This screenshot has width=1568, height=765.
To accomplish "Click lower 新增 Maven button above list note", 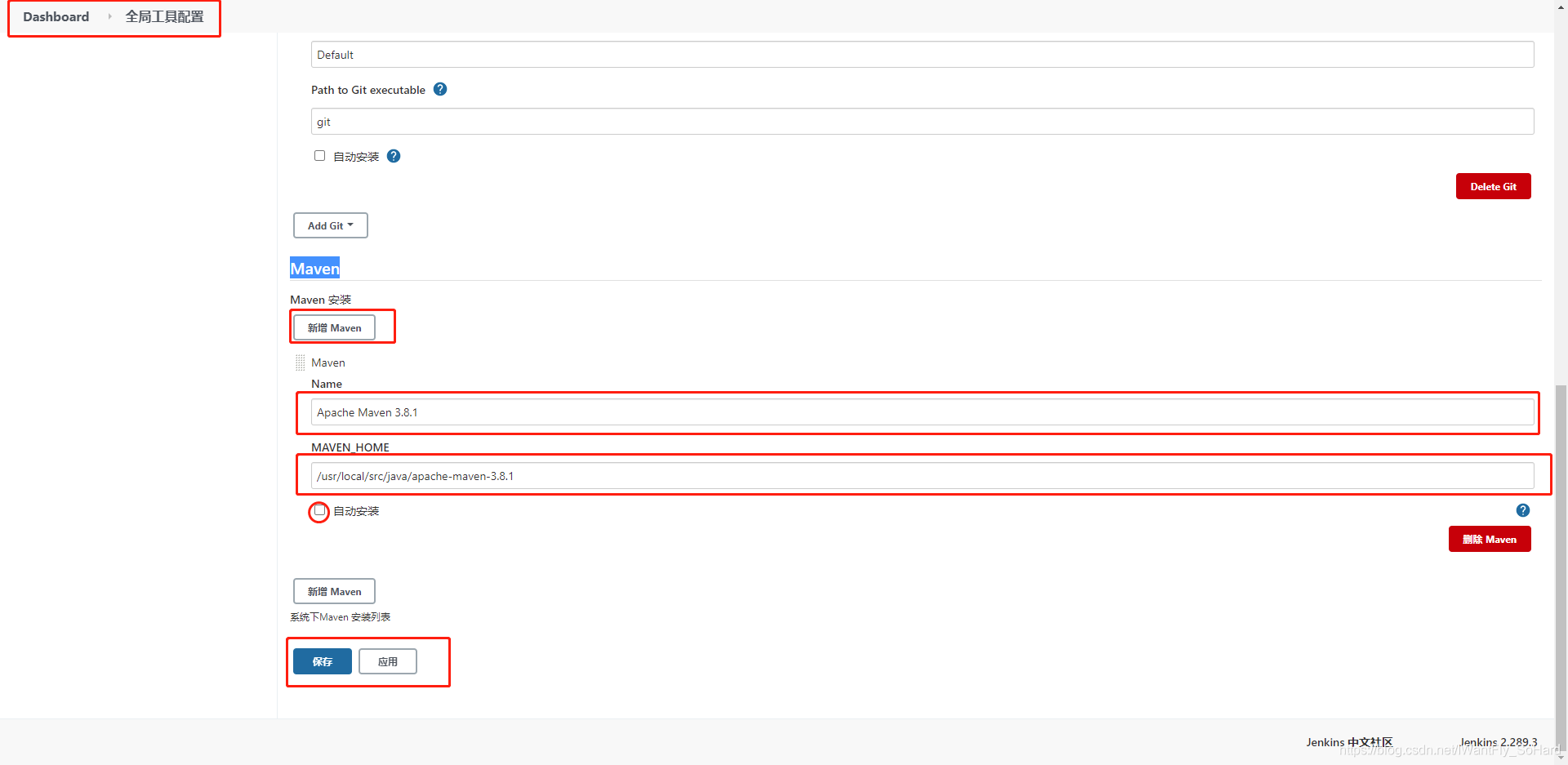I will 334,591.
